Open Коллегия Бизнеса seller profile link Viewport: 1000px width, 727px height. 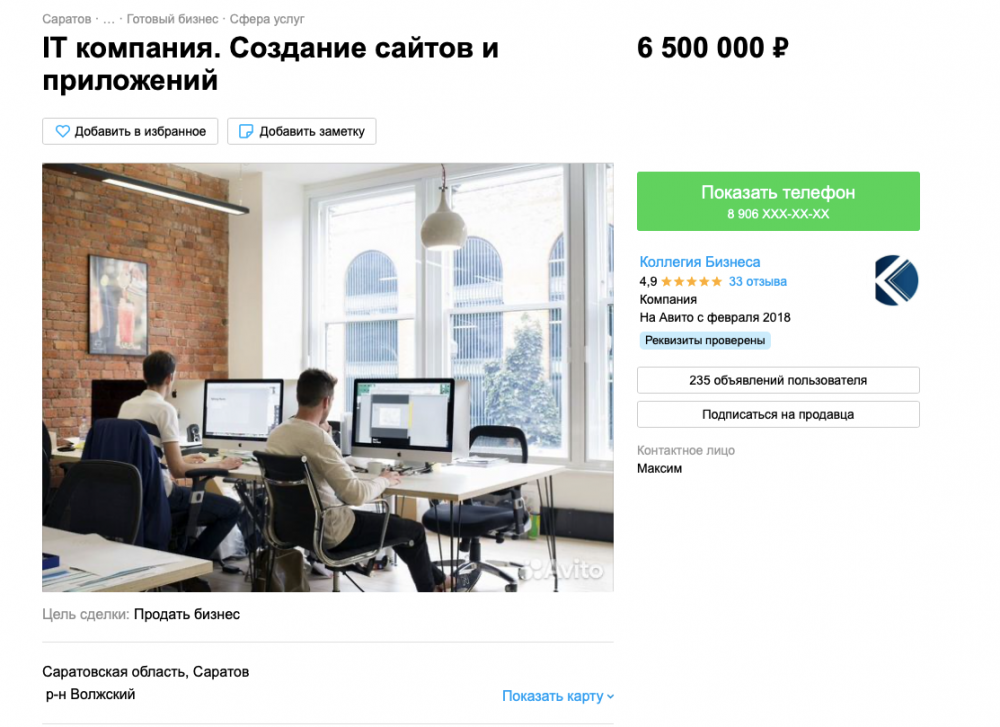700,262
